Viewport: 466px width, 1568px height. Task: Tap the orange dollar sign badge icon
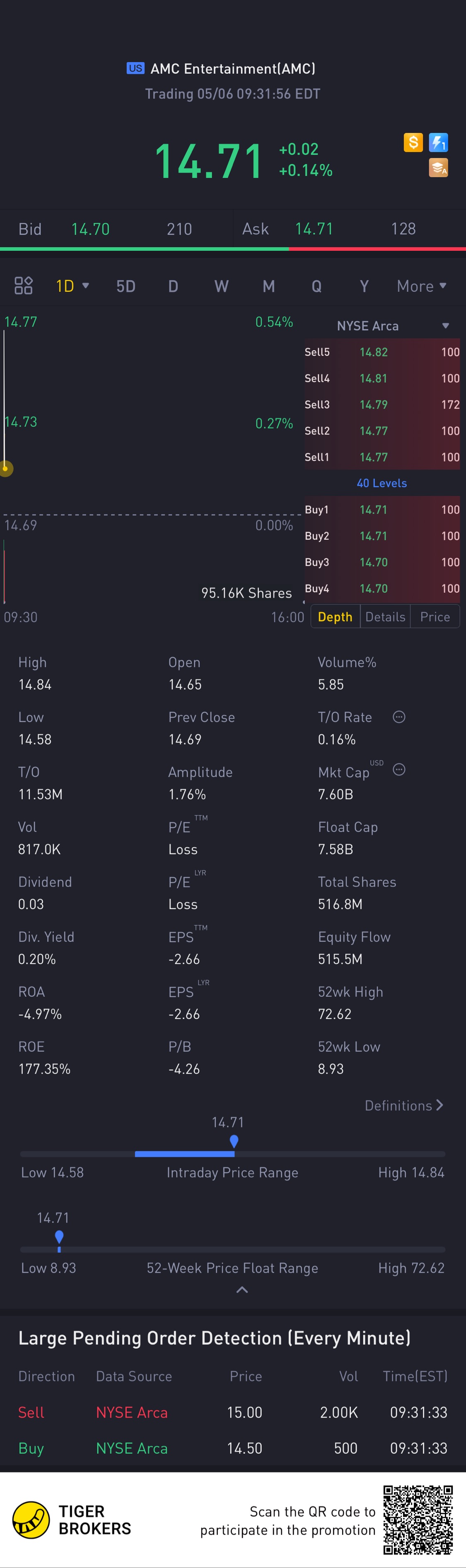point(413,143)
